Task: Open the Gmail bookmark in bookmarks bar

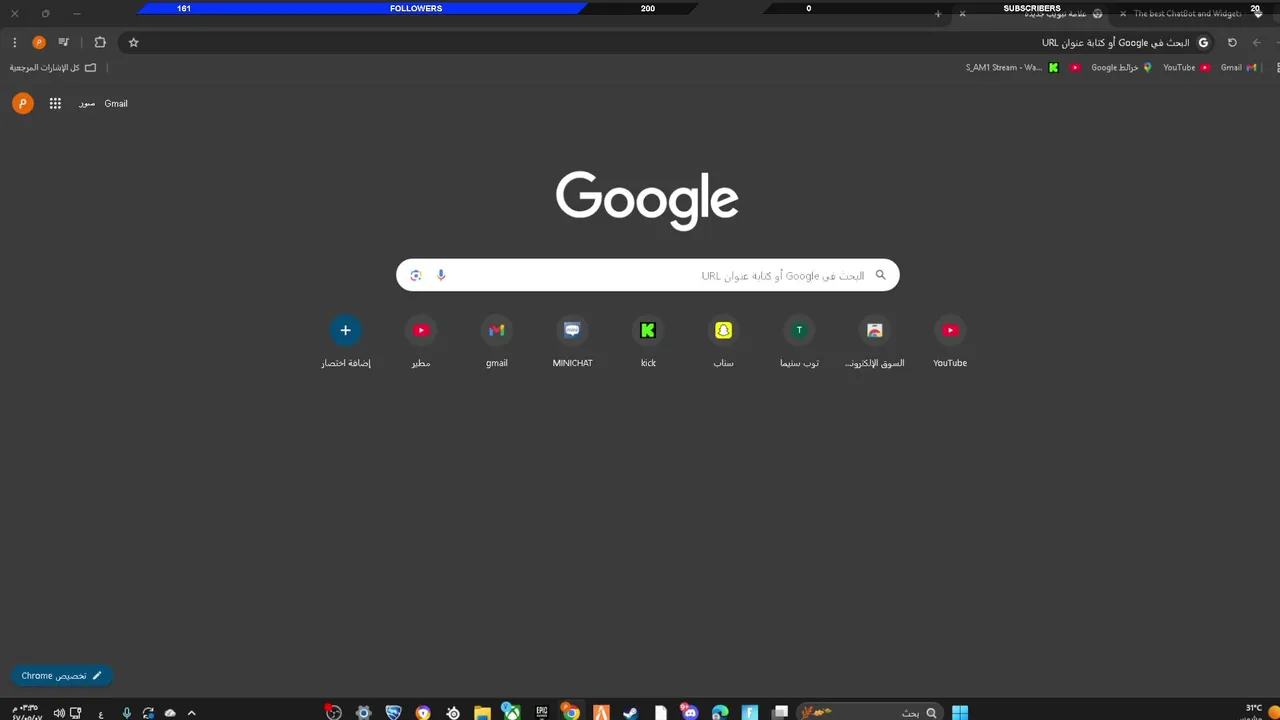Action: [1238, 68]
